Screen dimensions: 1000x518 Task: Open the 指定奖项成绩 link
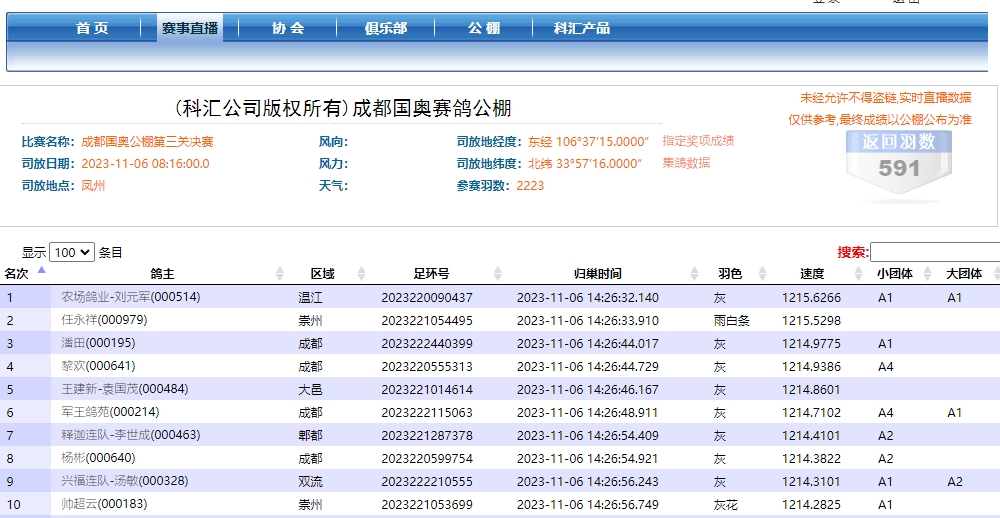(698, 141)
